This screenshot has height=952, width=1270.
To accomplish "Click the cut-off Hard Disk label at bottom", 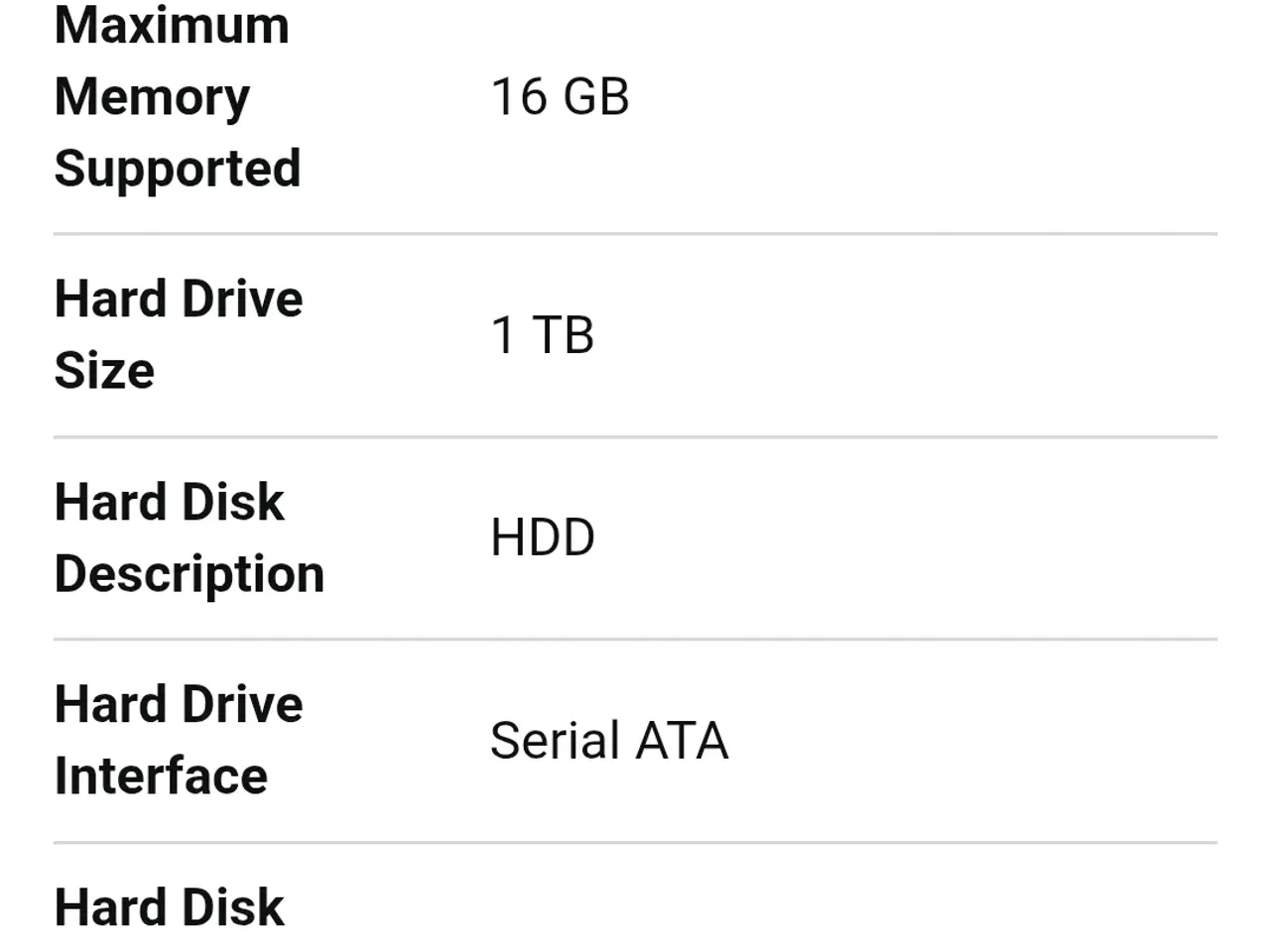I will tap(170, 908).
